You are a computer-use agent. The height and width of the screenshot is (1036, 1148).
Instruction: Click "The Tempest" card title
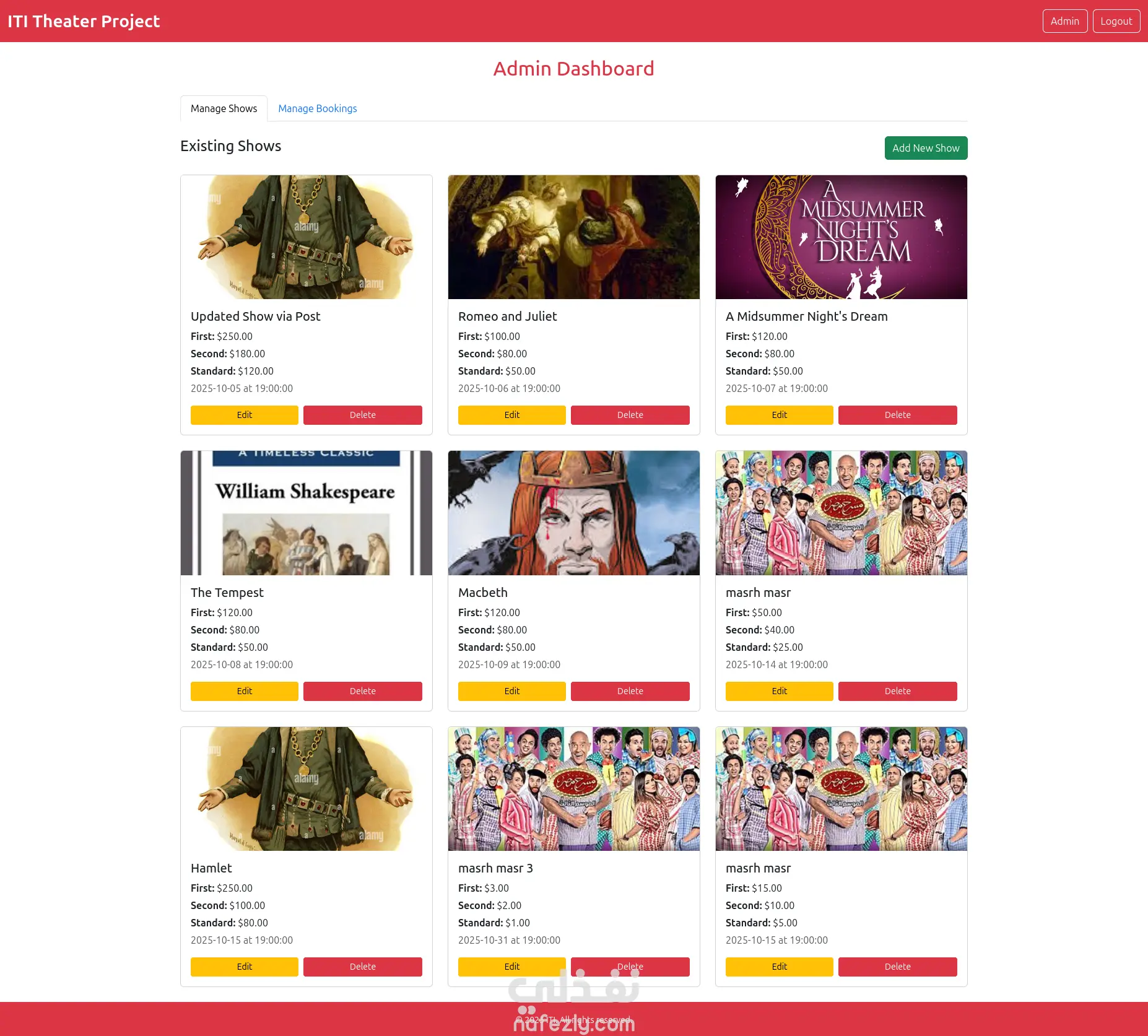pyautogui.click(x=227, y=593)
